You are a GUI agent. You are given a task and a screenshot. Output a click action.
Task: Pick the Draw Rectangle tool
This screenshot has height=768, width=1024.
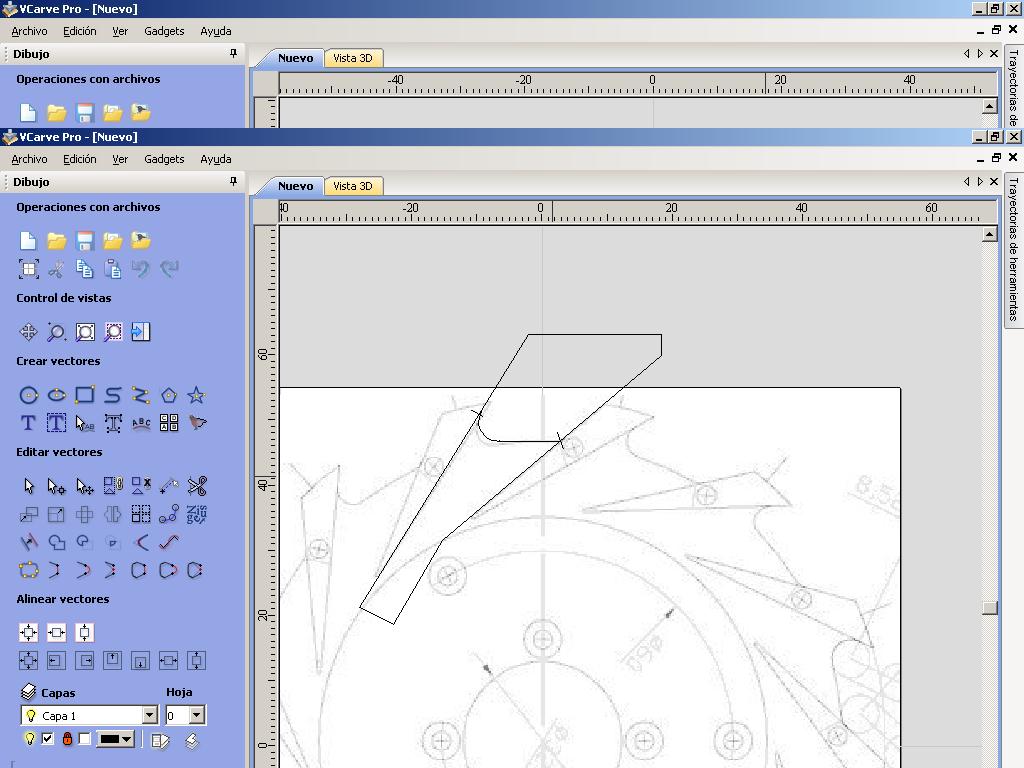tap(85, 395)
